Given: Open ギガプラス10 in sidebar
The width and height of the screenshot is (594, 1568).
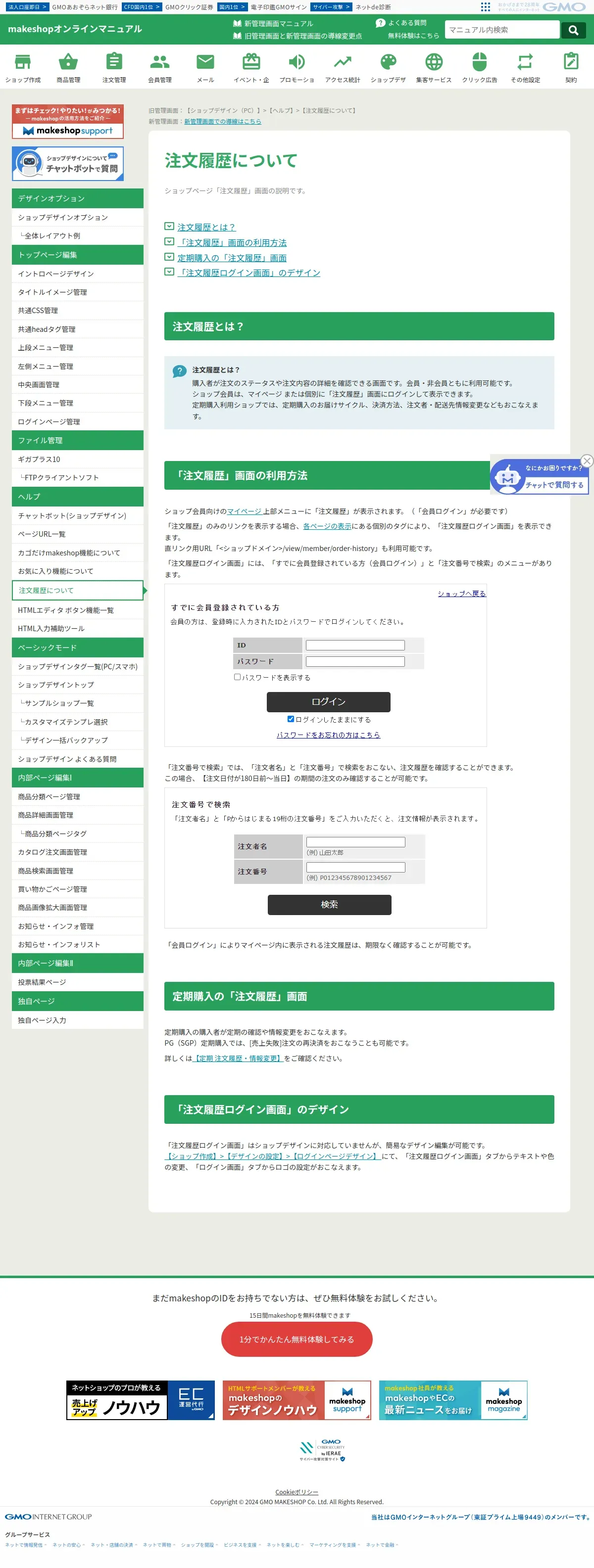Looking at the screenshot, I should [77, 459].
